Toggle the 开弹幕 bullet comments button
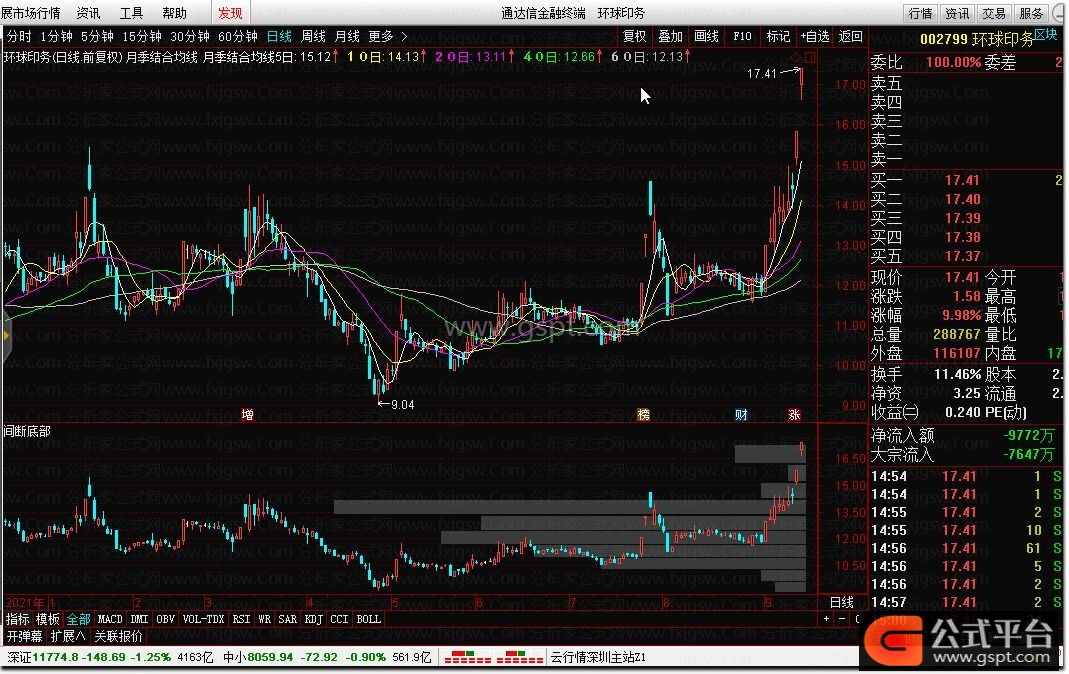This screenshot has width=1069, height=674. click(x=25, y=637)
